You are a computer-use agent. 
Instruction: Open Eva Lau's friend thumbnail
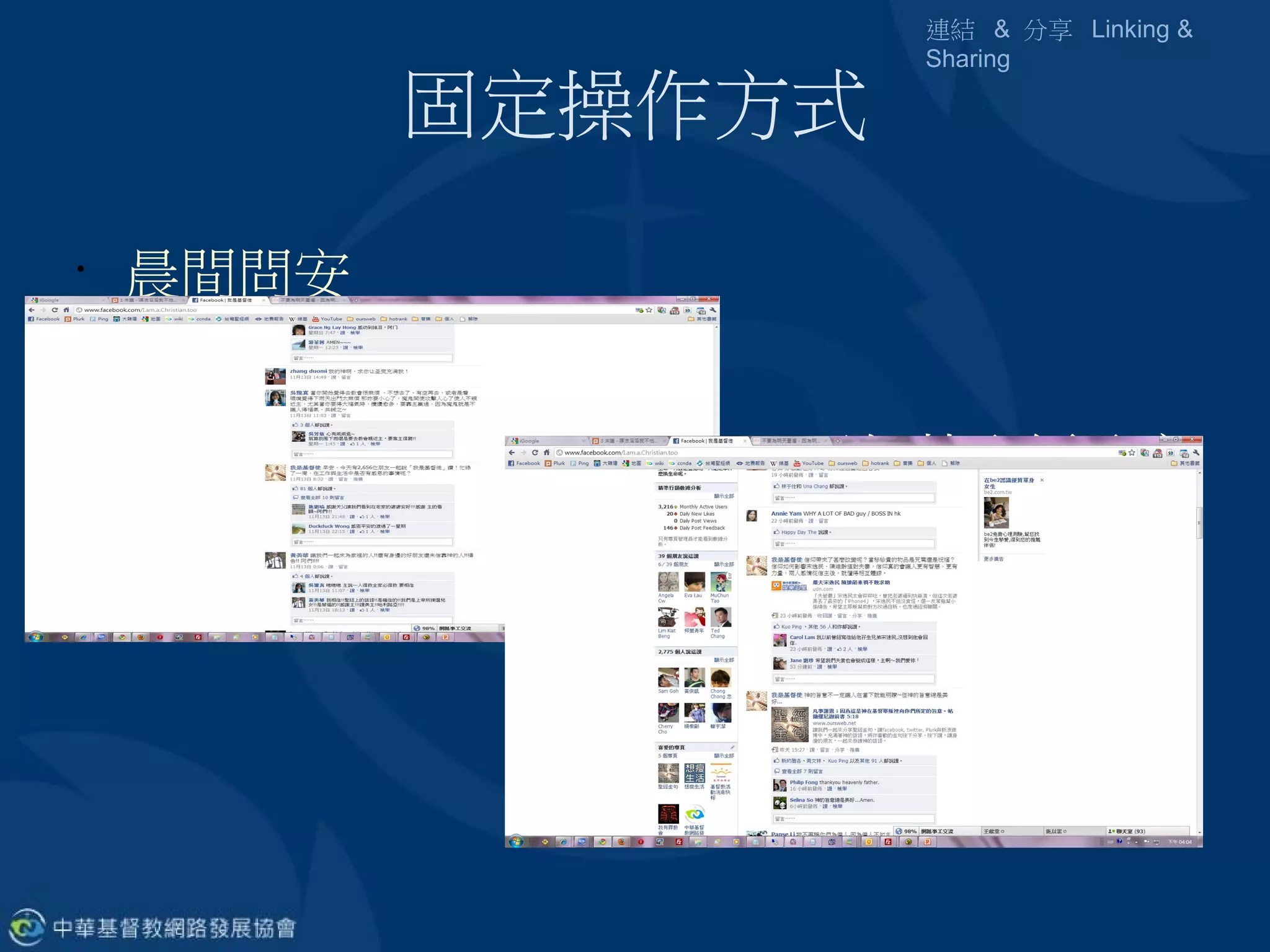[x=695, y=582]
